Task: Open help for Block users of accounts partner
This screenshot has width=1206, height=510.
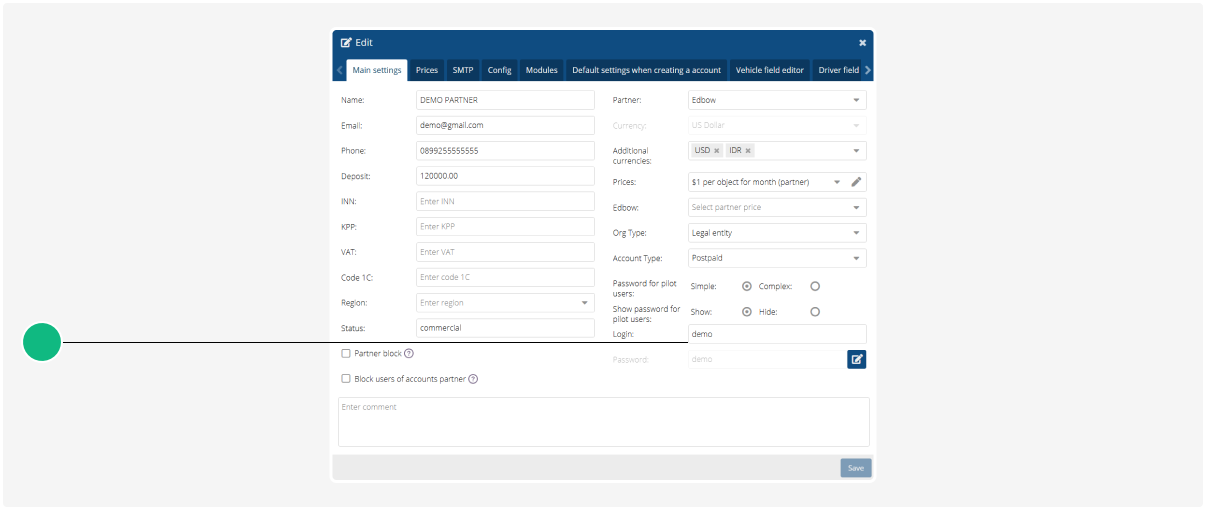Action: [x=473, y=379]
